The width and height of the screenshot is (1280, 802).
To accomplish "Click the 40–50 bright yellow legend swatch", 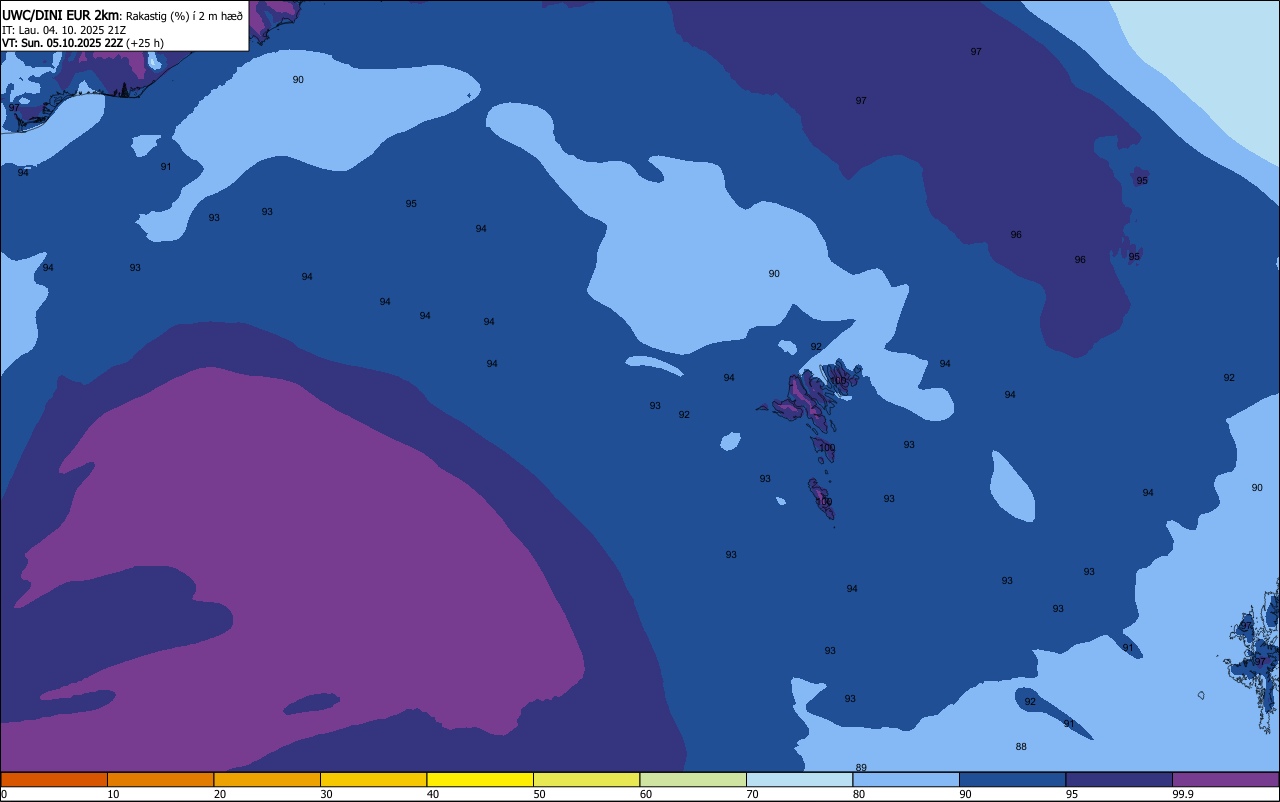I will [x=480, y=779].
